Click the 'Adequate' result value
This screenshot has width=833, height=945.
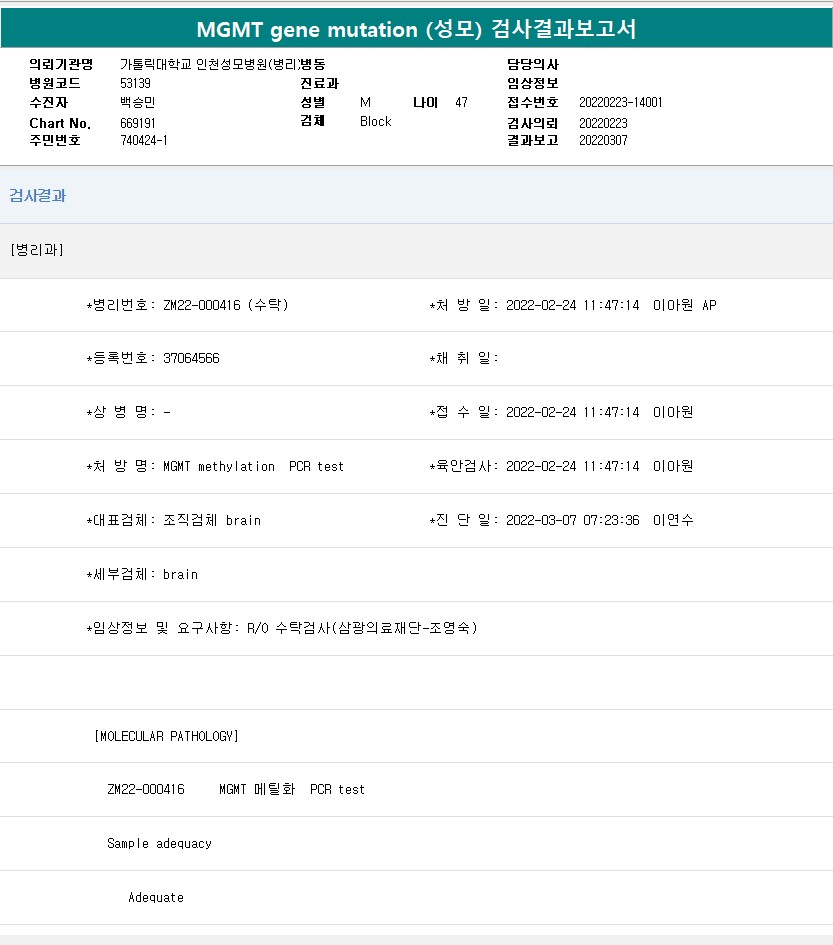(156, 897)
